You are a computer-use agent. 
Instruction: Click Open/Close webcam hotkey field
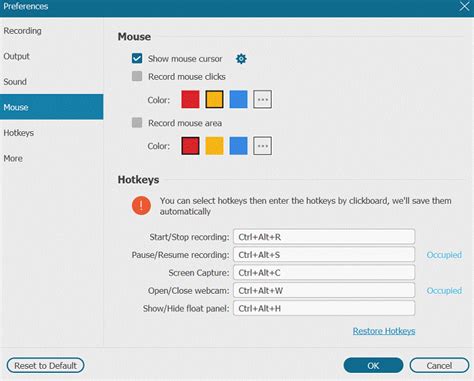click(324, 290)
